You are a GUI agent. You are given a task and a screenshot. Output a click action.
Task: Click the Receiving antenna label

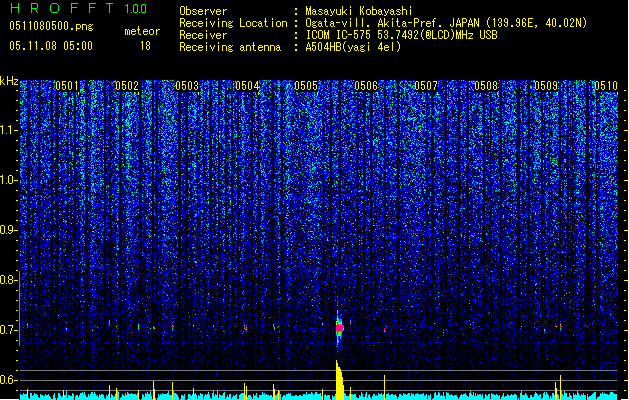[230, 47]
